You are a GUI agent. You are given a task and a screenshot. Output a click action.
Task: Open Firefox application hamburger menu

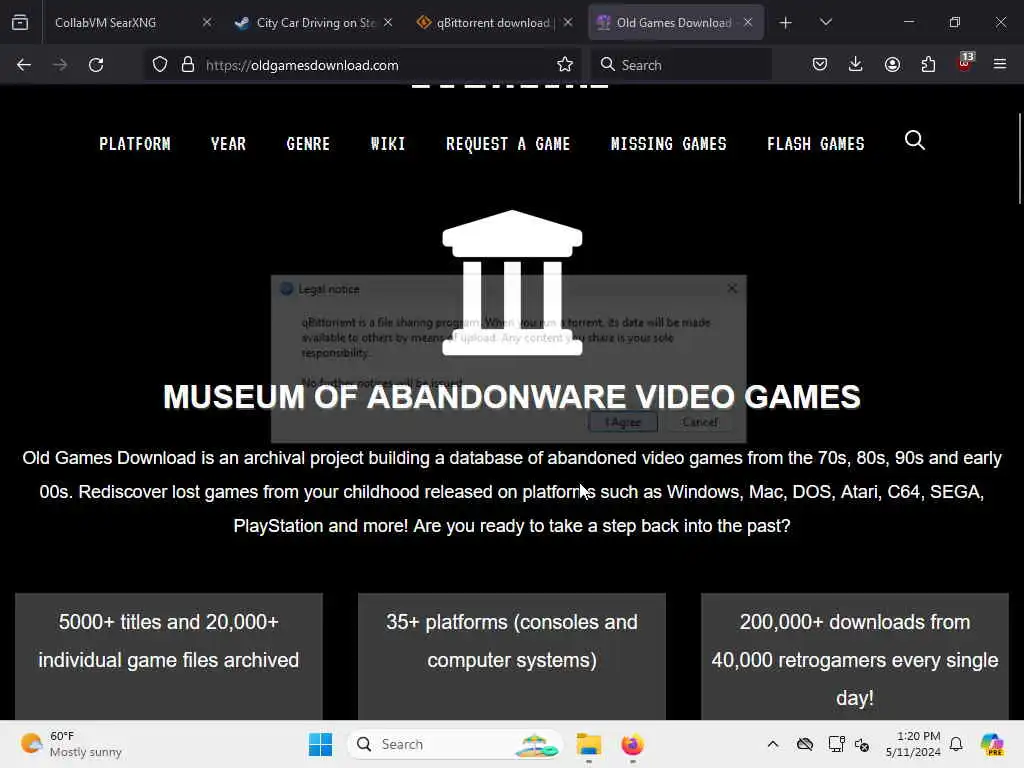[1000, 65]
